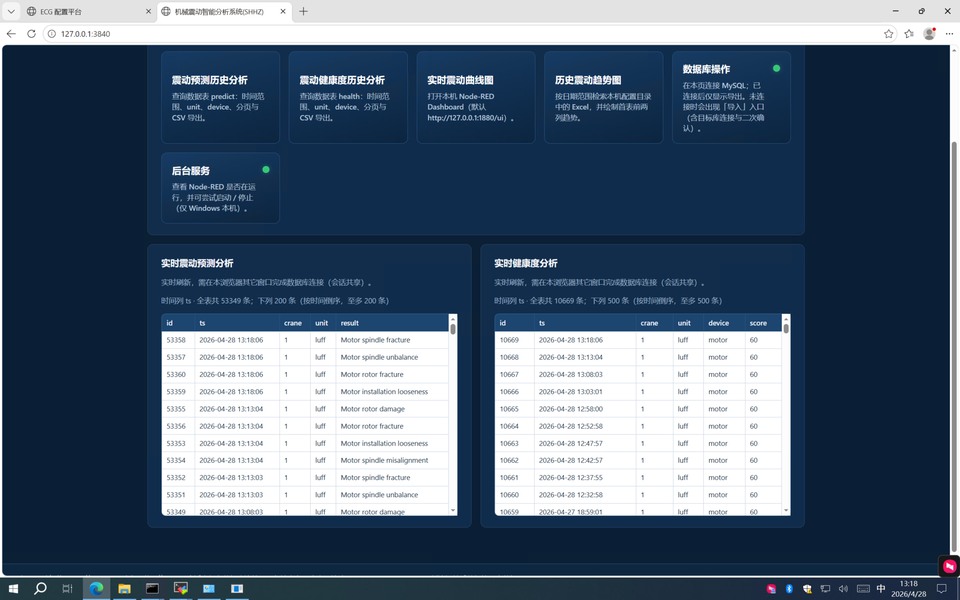Close the 机械震动智能分析系统 tab
960x600 pixels.
[283, 11]
